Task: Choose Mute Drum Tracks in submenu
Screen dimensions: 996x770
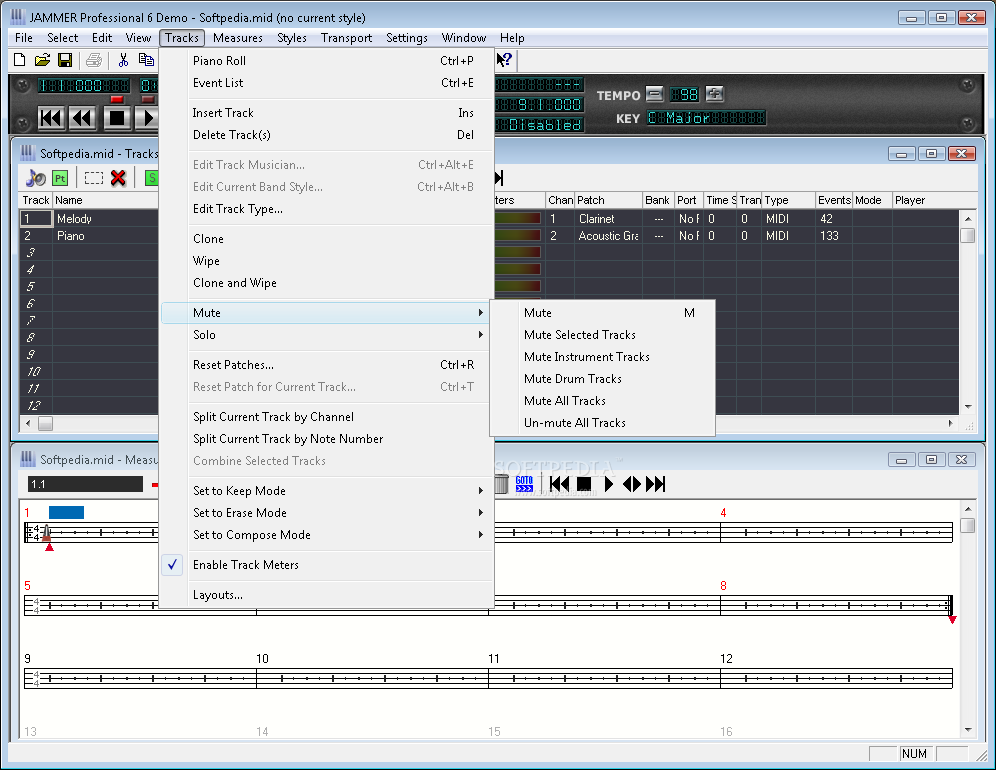Action: (602, 379)
